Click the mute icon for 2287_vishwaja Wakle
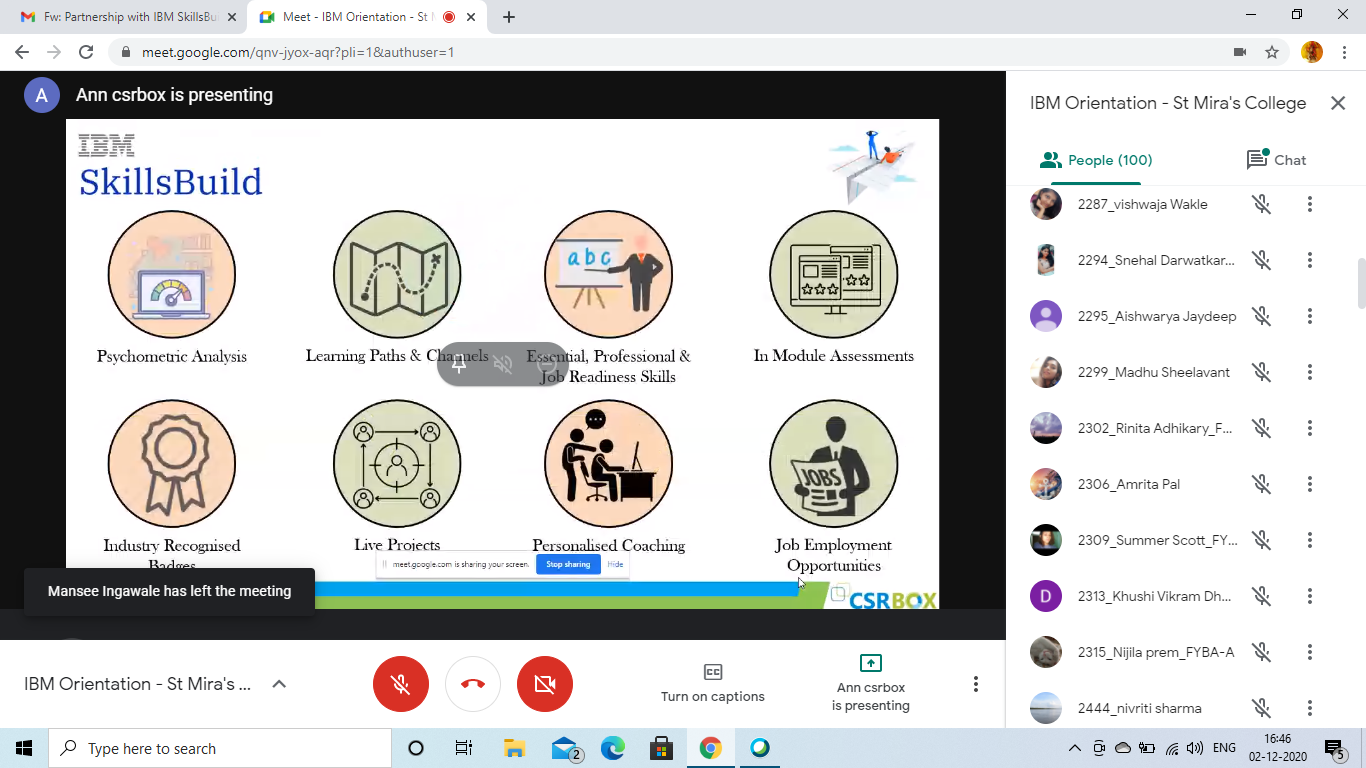 (1262, 204)
